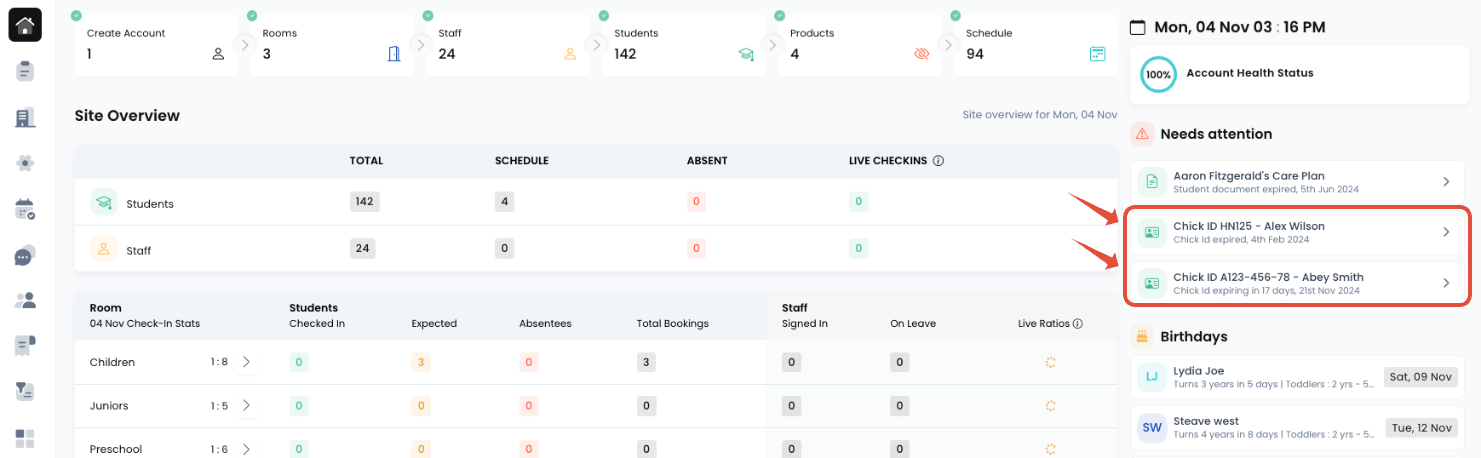Click the 100% Account Health Status ring
Screen dimensions: 1481x458
pos(1158,74)
